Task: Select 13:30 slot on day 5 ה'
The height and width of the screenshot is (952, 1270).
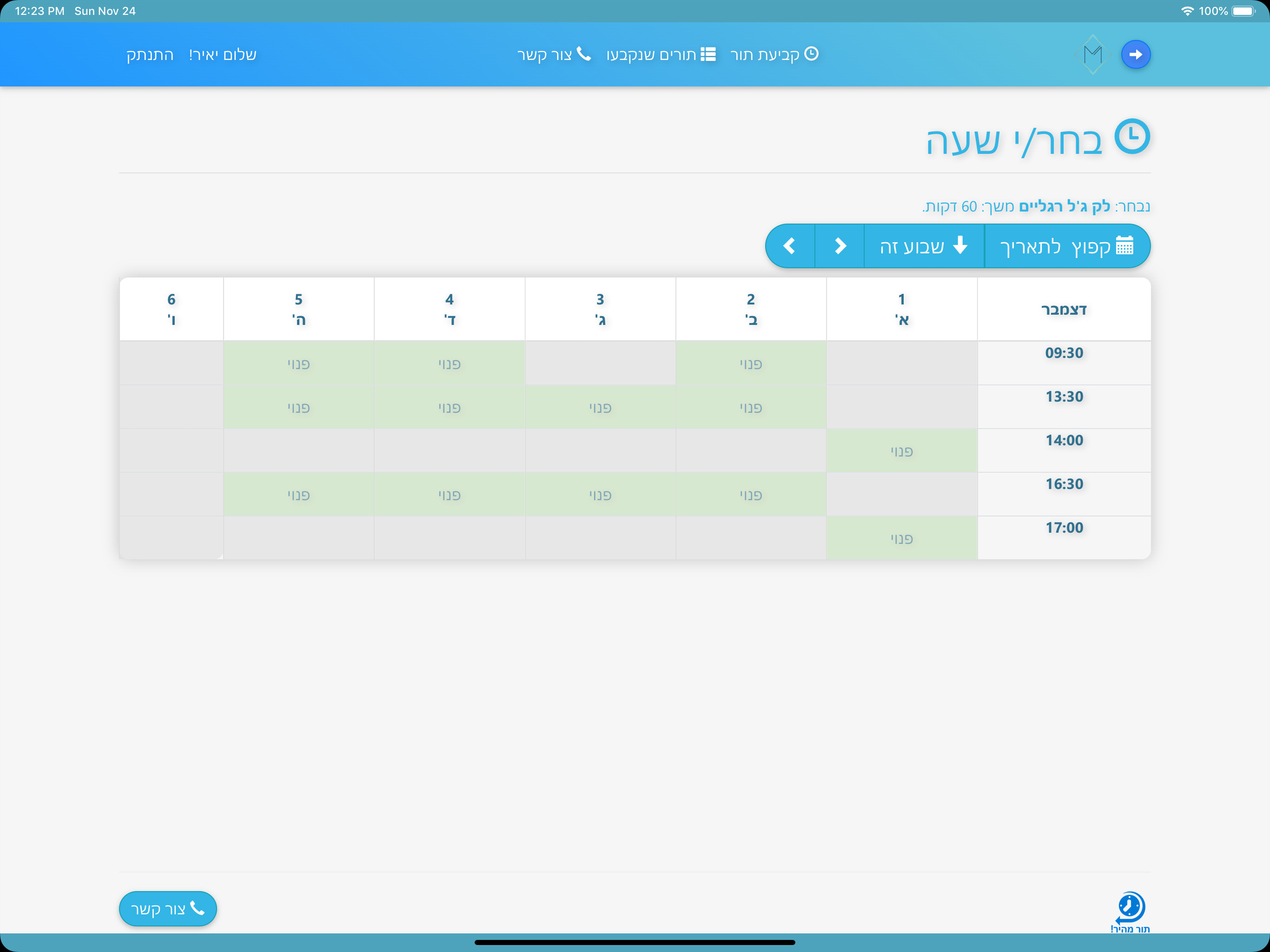Action: click(x=298, y=407)
